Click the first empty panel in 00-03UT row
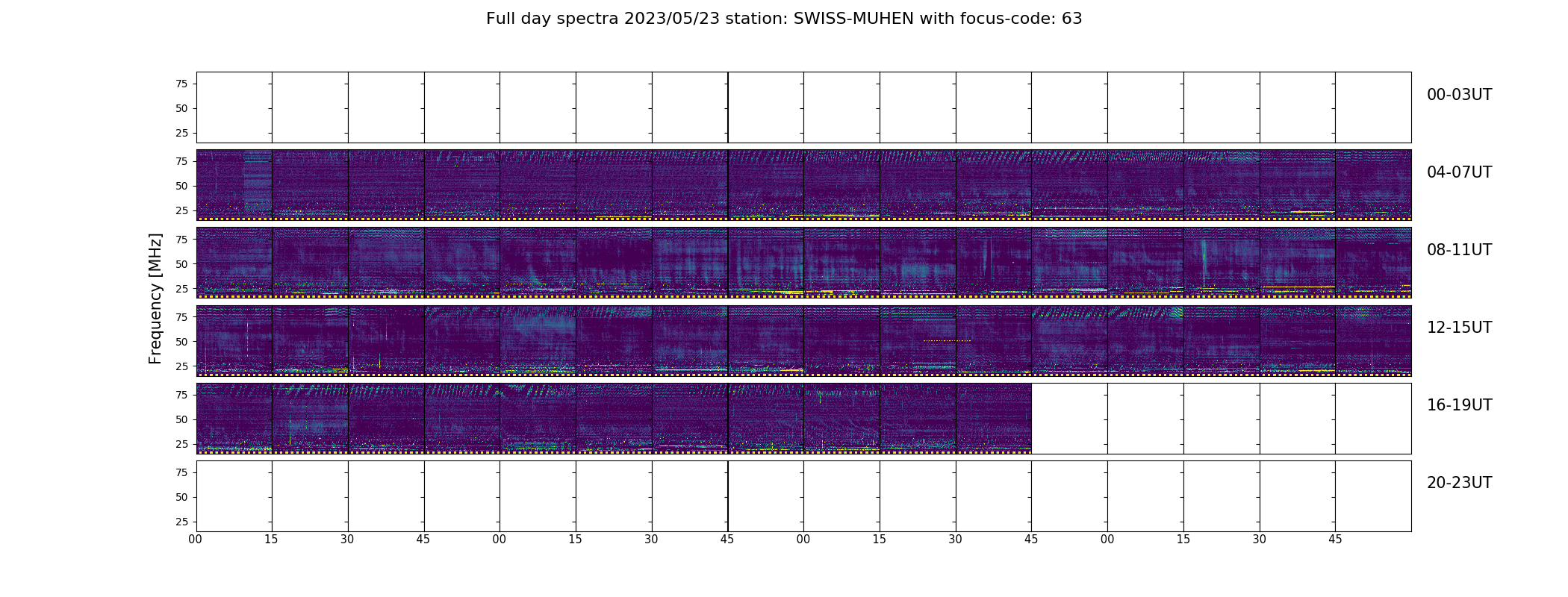This screenshot has width=1568, height=597. pyautogui.click(x=234, y=107)
